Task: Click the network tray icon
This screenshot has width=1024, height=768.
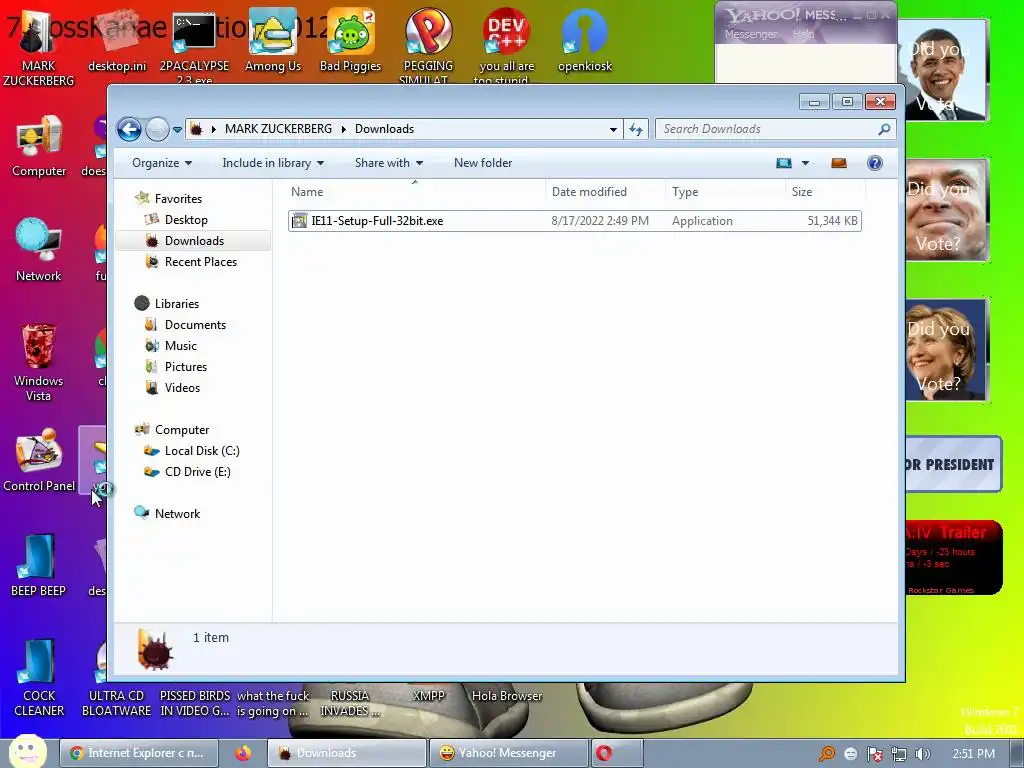Action: pyautogui.click(x=899, y=754)
